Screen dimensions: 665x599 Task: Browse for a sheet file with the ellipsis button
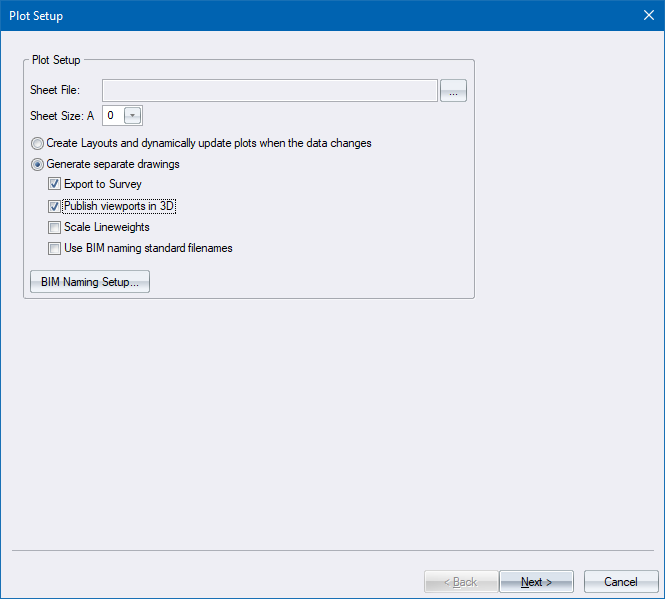click(x=453, y=91)
